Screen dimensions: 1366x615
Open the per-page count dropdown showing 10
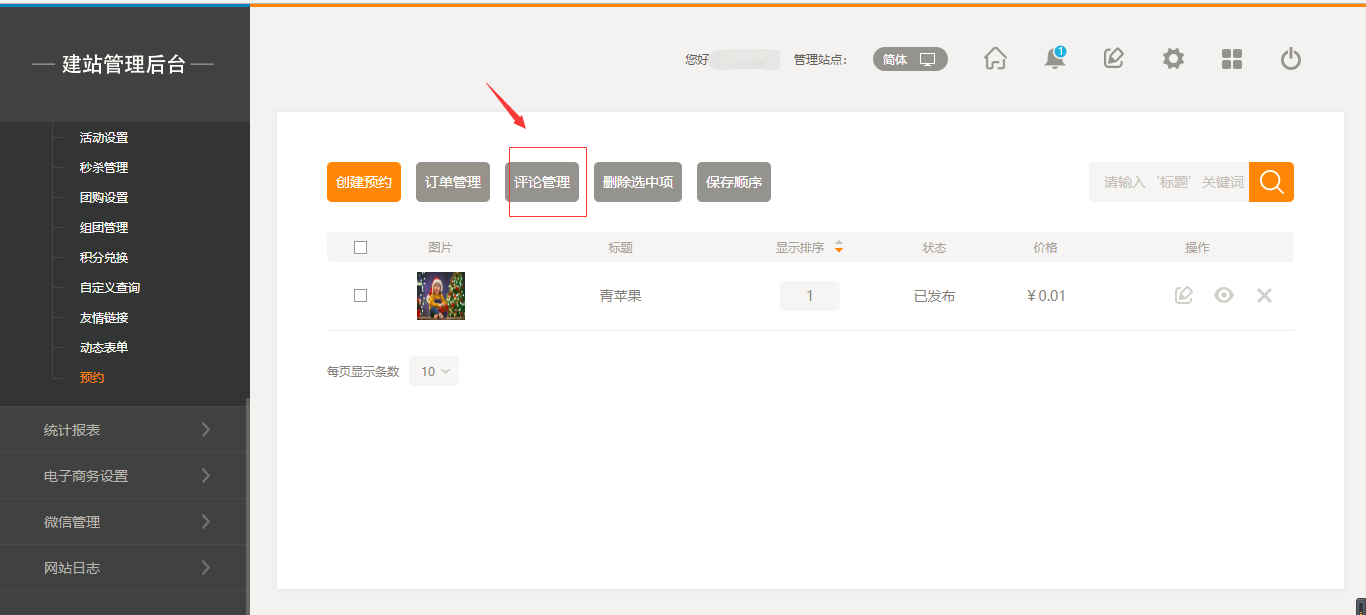[434, 371]
